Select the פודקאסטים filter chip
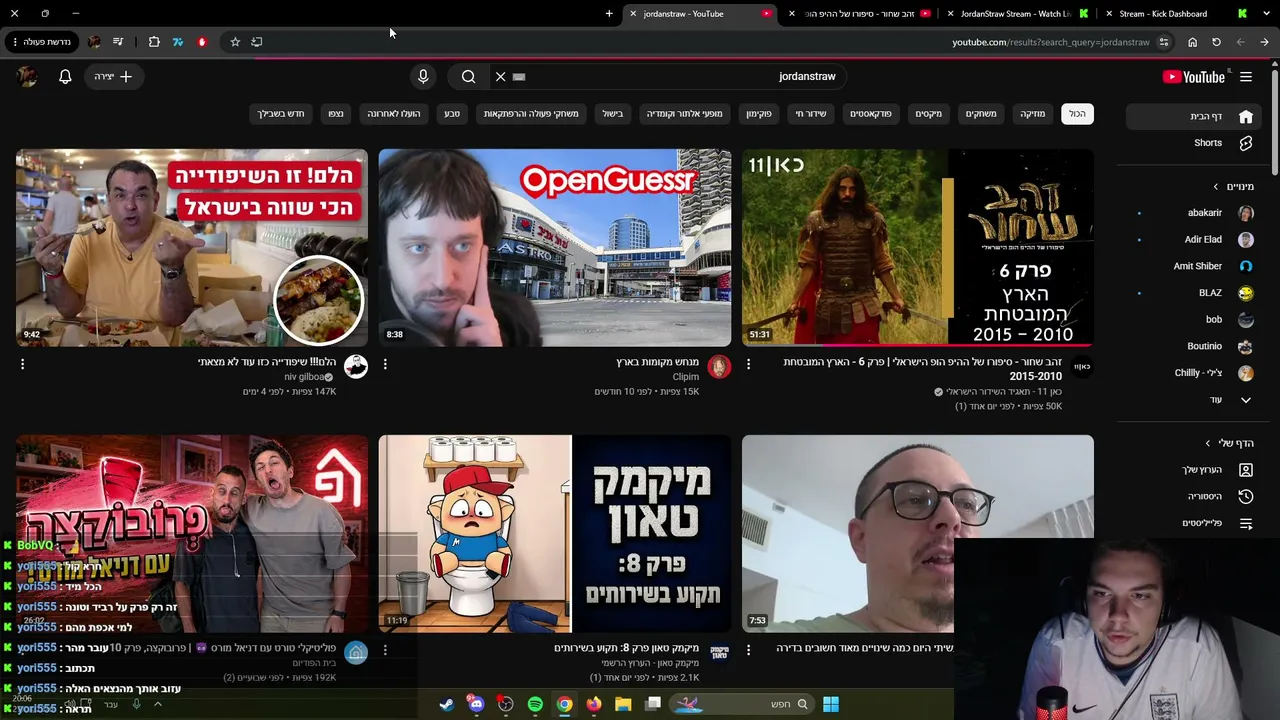Screen dimensions: 1280x720 871,114
